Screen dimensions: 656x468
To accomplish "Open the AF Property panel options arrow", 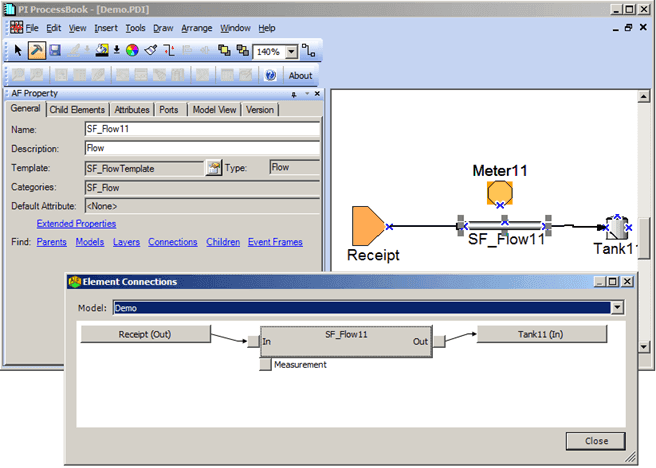I will pyautogui.click(x=307, y=94).
